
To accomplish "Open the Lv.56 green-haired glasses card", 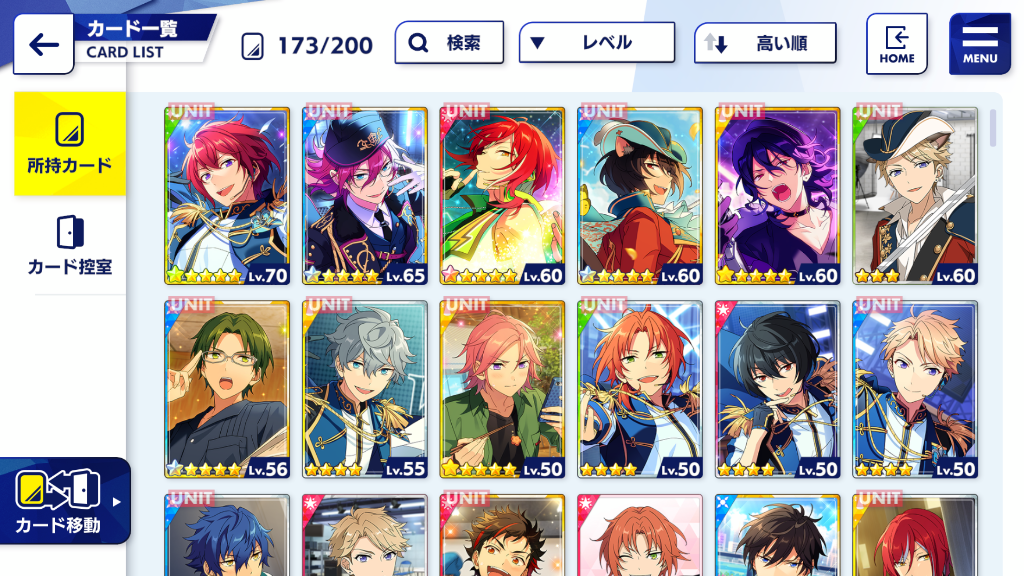I will coord(227,389).
